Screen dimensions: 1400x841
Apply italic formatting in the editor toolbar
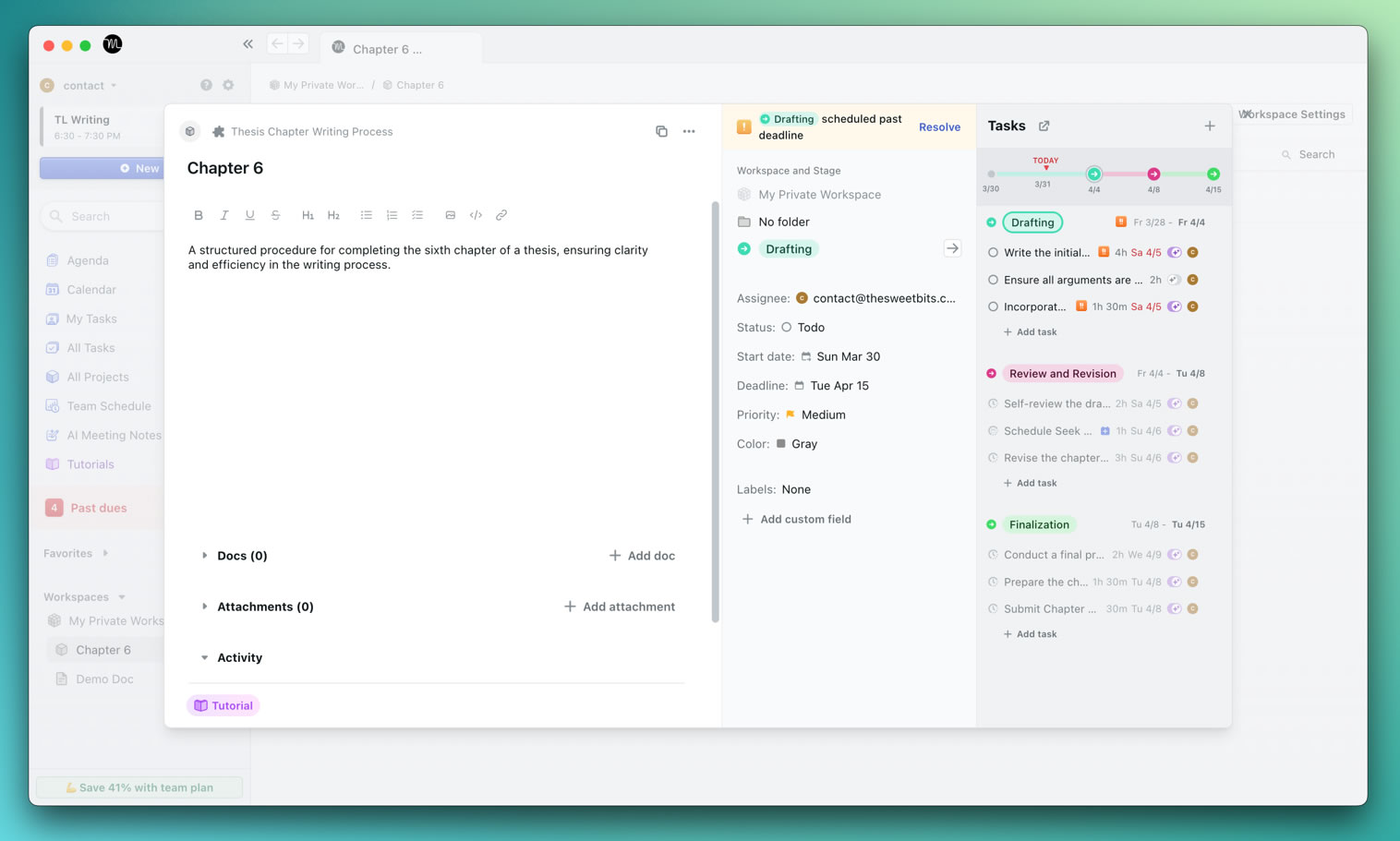click(223, 215)
